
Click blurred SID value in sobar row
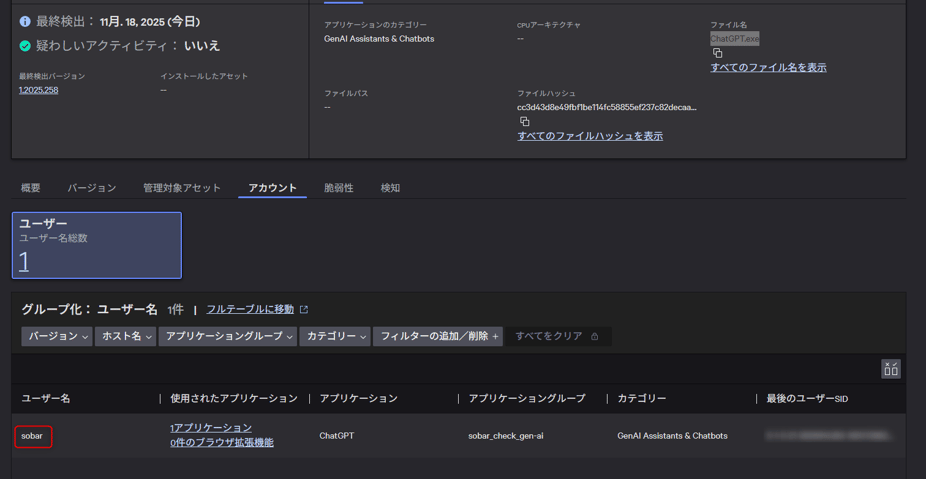(x=829, y=436)
